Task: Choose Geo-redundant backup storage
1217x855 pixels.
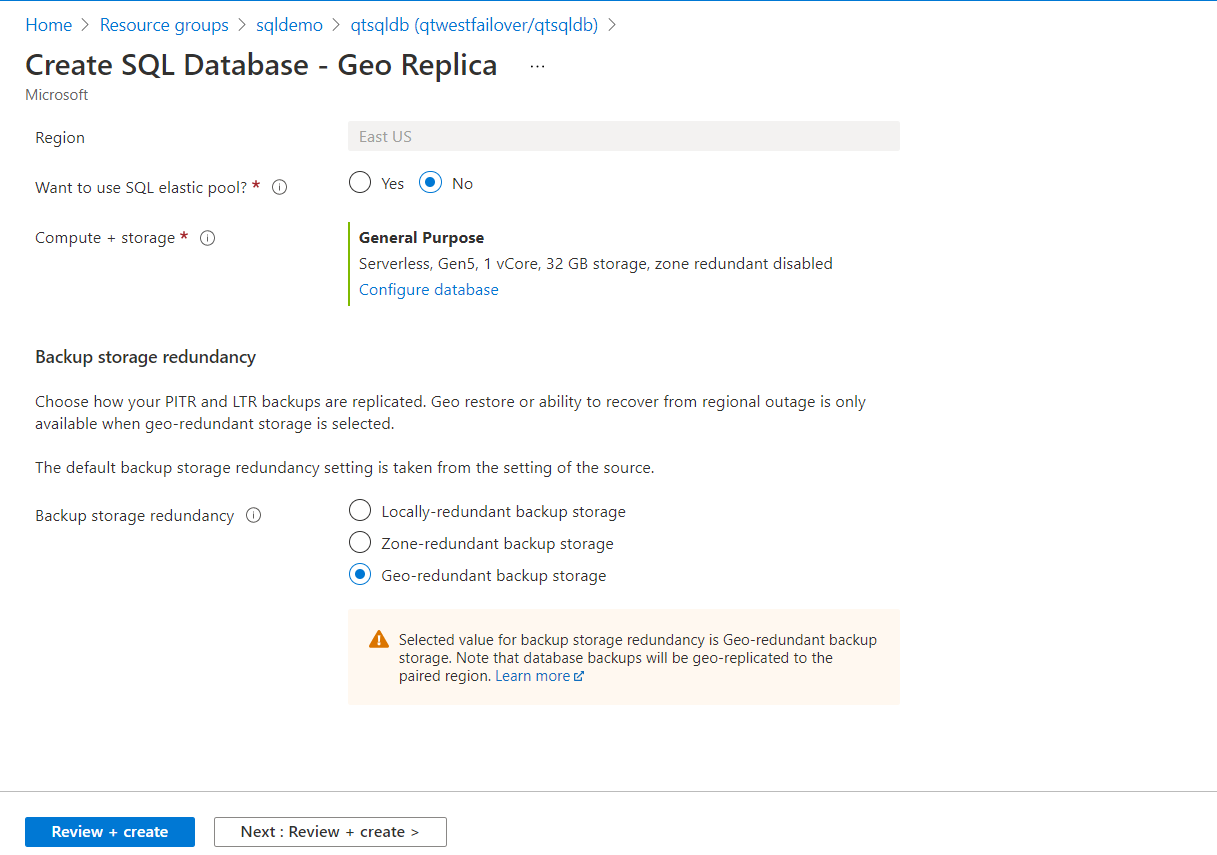Action: (x=360, y=575)
